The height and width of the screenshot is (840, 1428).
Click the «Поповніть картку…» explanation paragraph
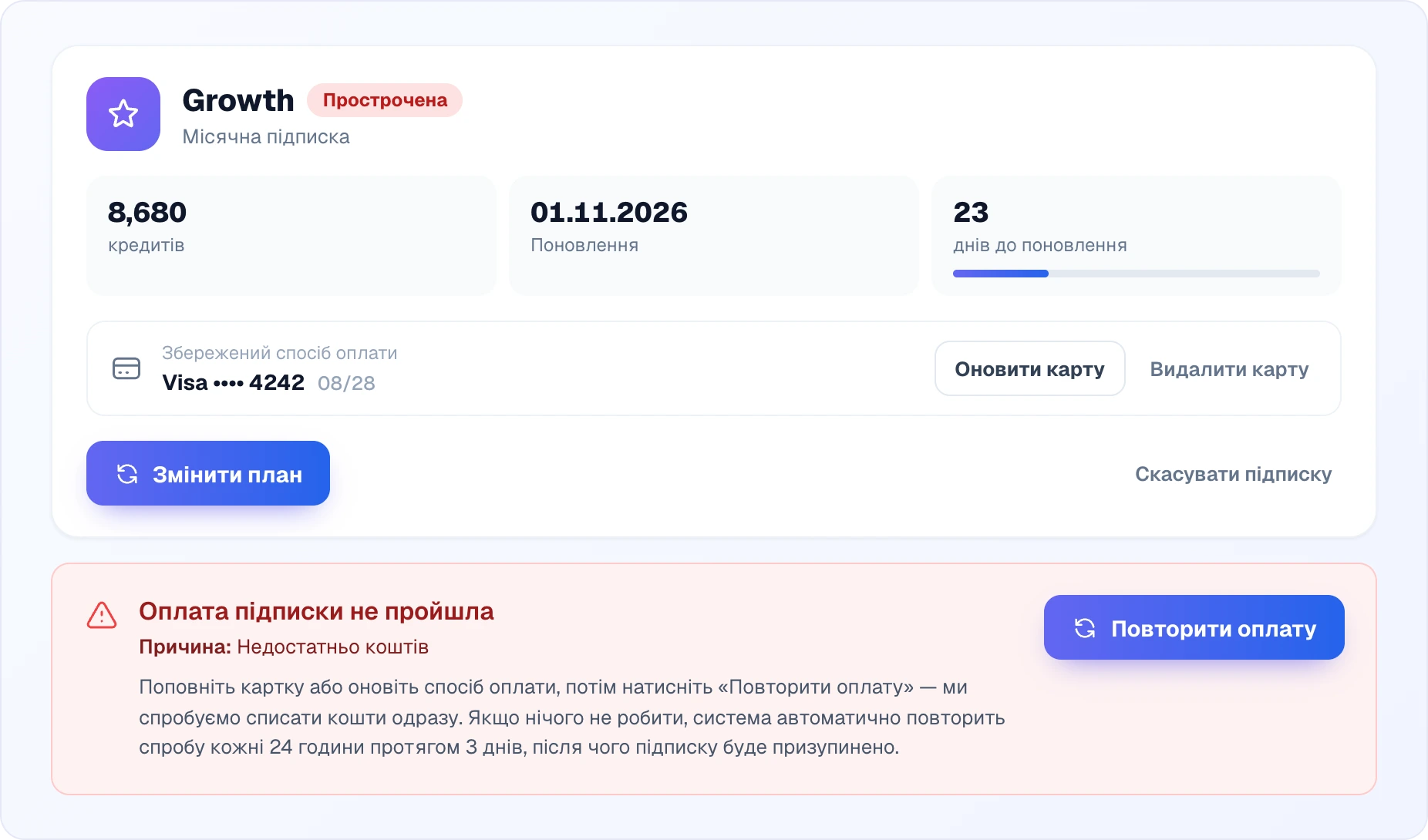tap(572, 717)
